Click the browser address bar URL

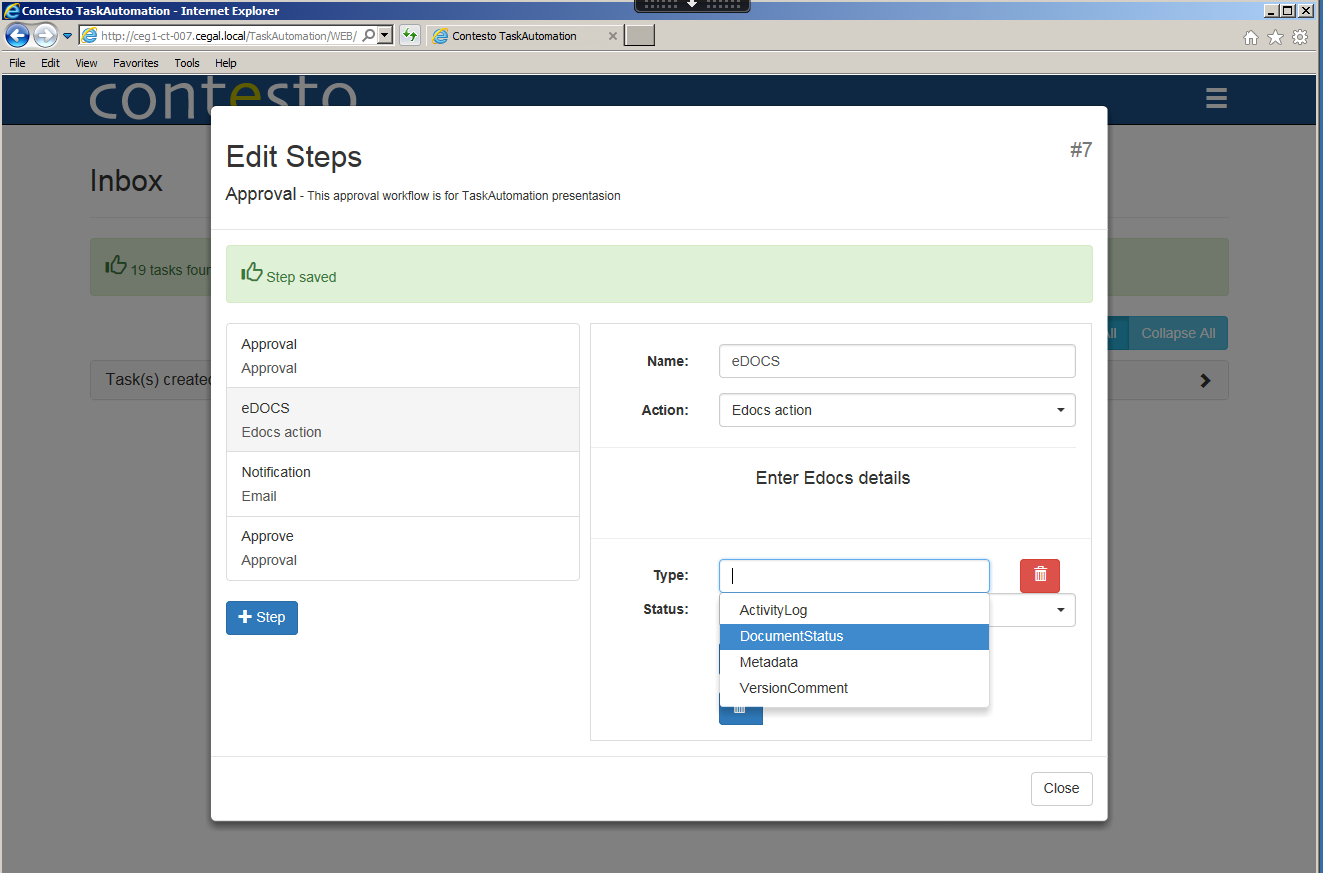228,36
